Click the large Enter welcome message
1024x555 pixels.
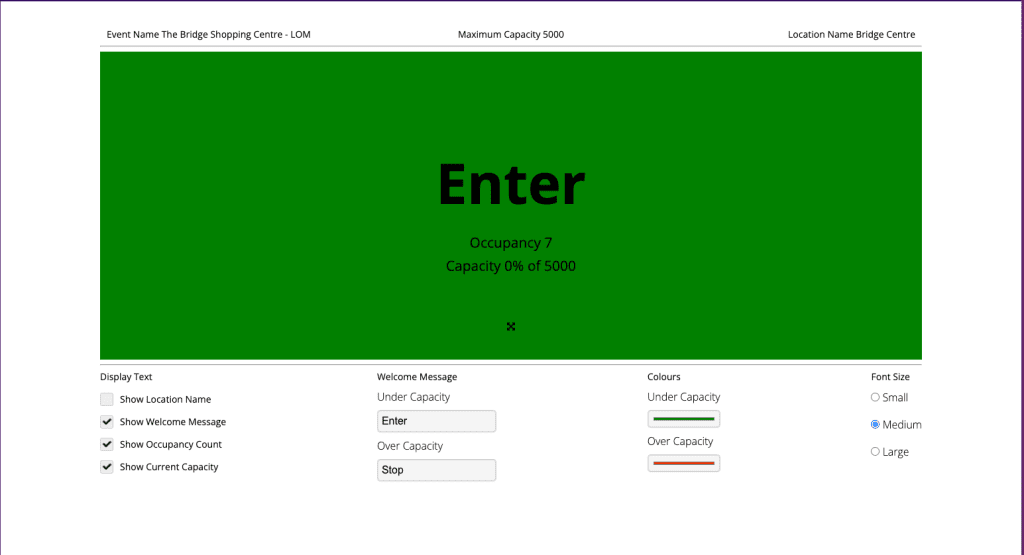[511, 185]
